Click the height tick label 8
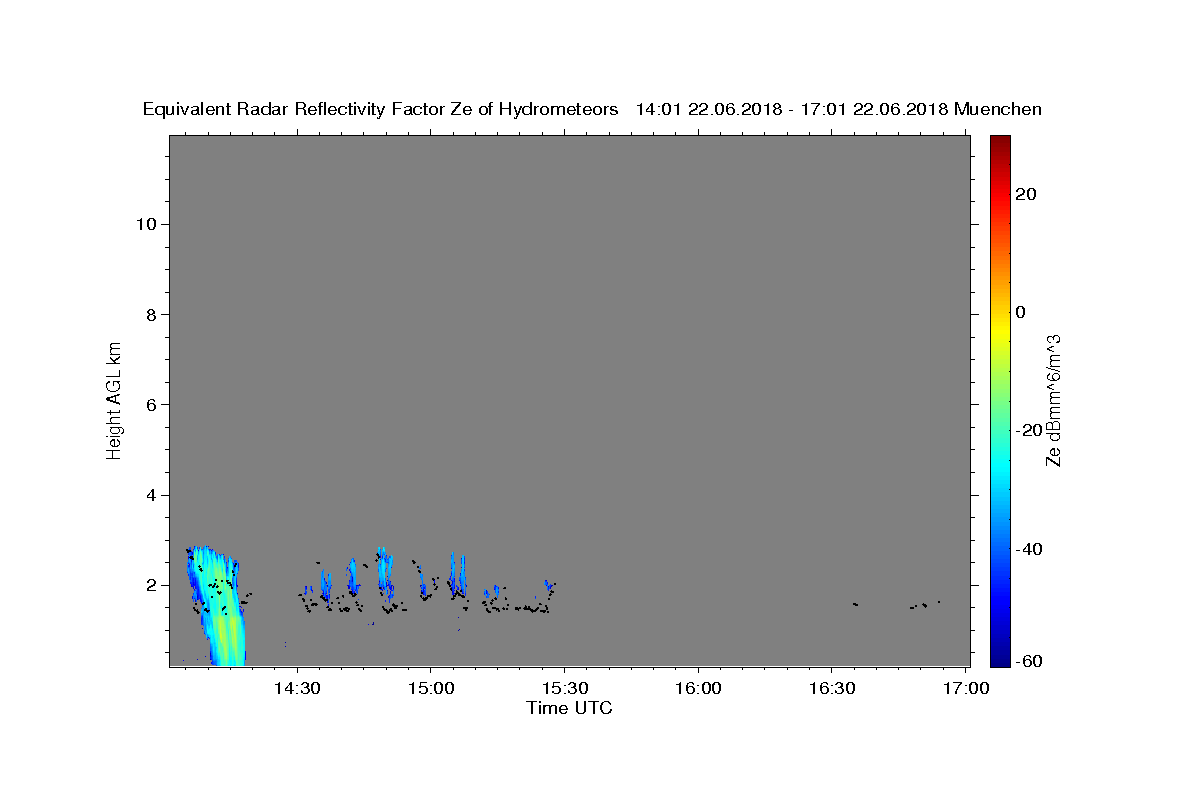This screenshot has height=800, width=1200. point(150,314)
